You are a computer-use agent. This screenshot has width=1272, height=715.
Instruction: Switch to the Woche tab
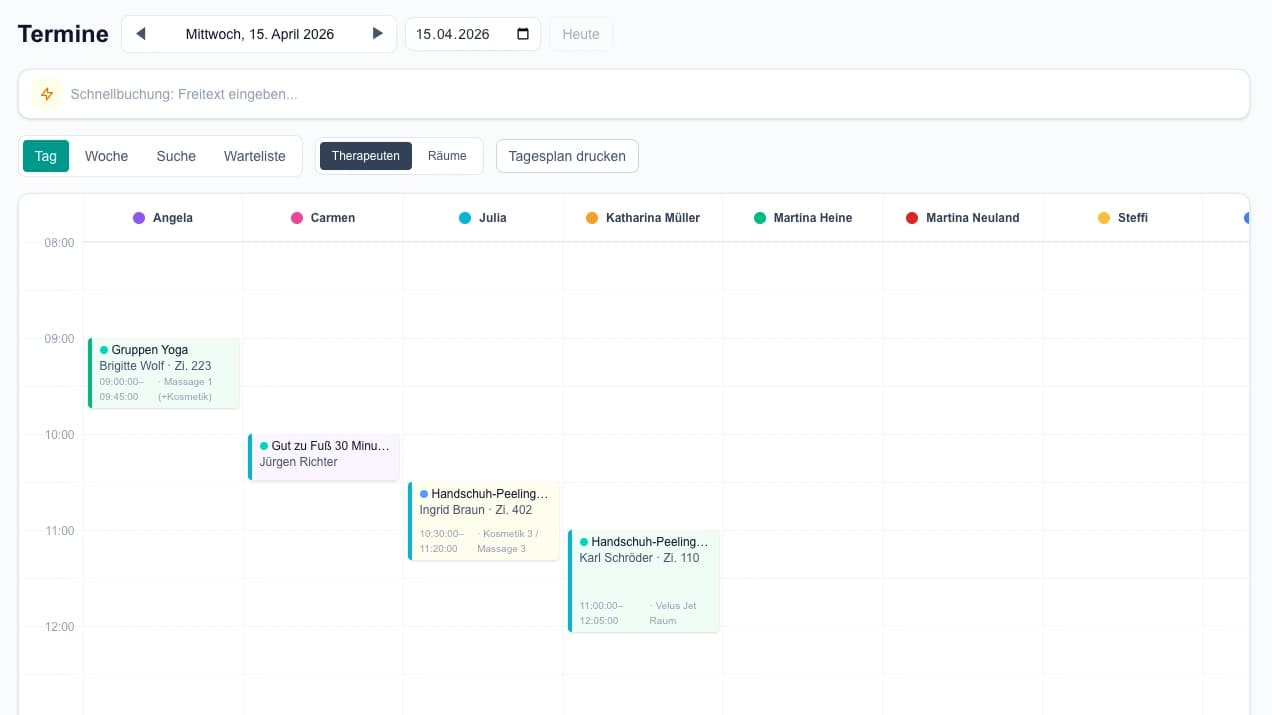[106, 156]
